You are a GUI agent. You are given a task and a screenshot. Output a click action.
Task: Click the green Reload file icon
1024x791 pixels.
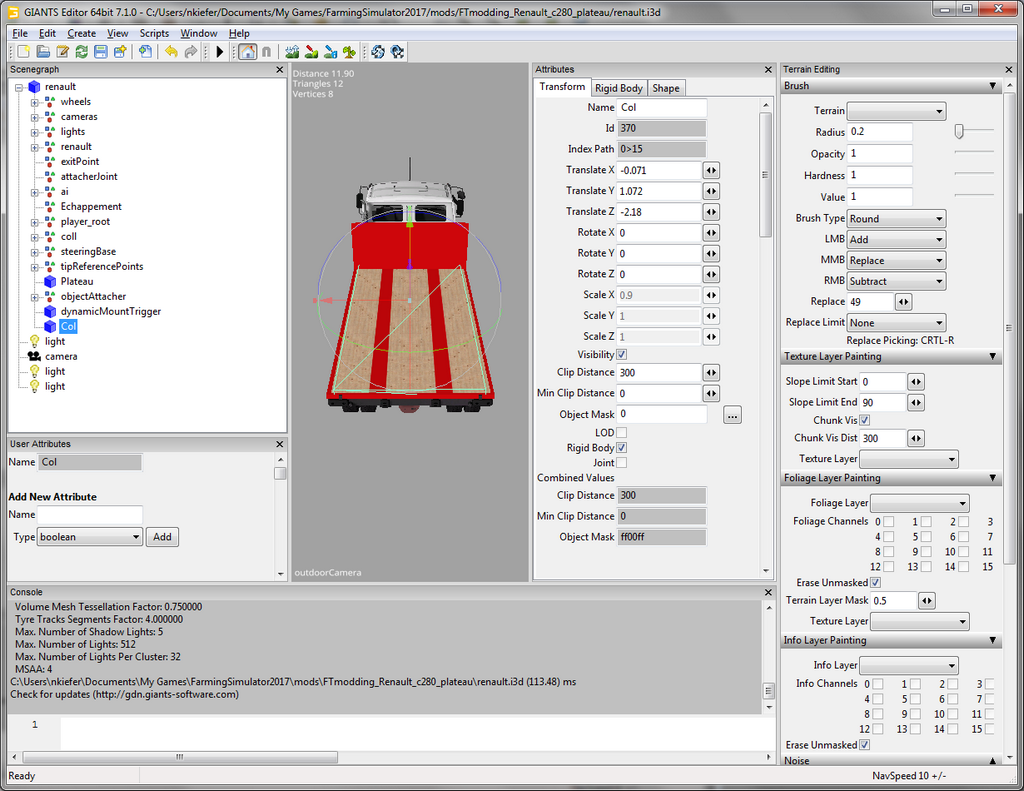[x=82, y=52]
